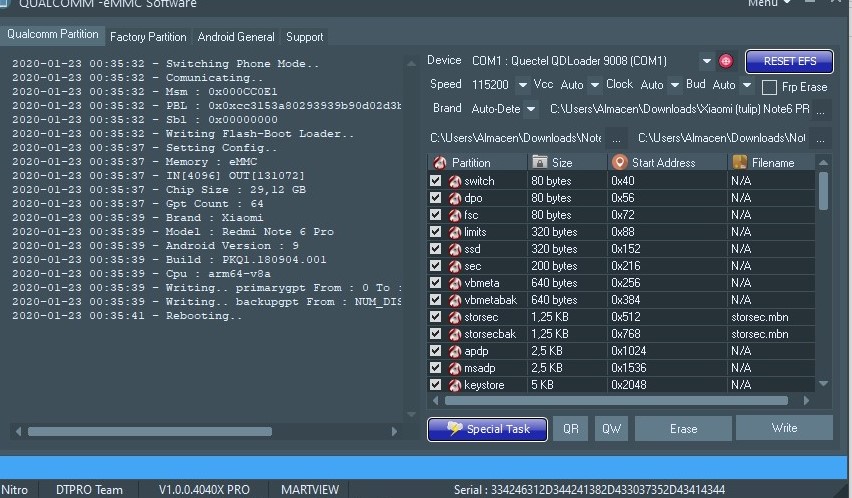
Task: Click the QR button
Action: (571, 429)
